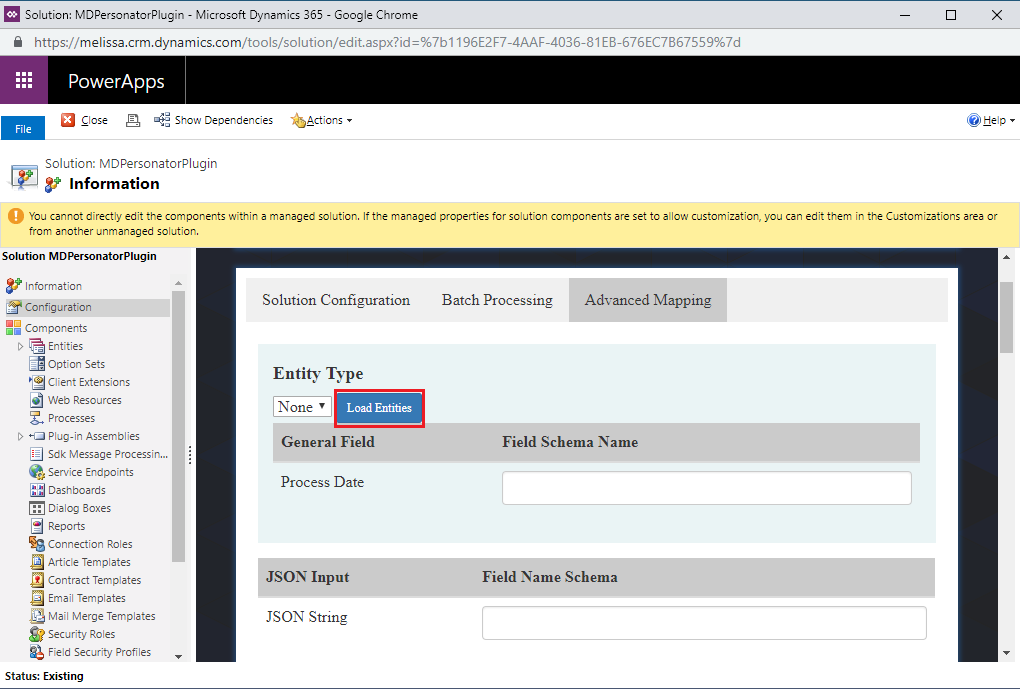Open the Entity Type None dropdown
1020x689 pixels.
[x=302, y=407]
